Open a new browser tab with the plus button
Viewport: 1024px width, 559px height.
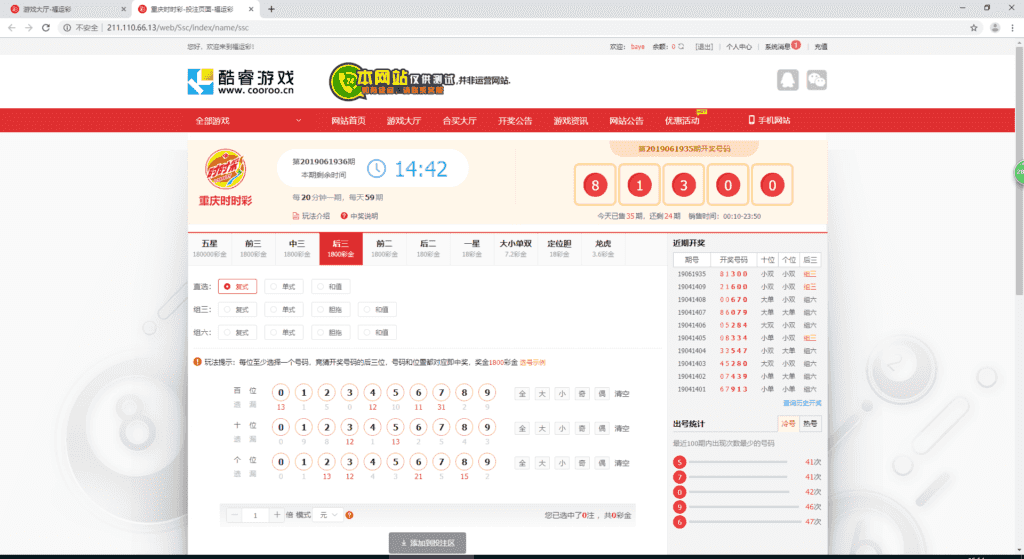(271, 9)
